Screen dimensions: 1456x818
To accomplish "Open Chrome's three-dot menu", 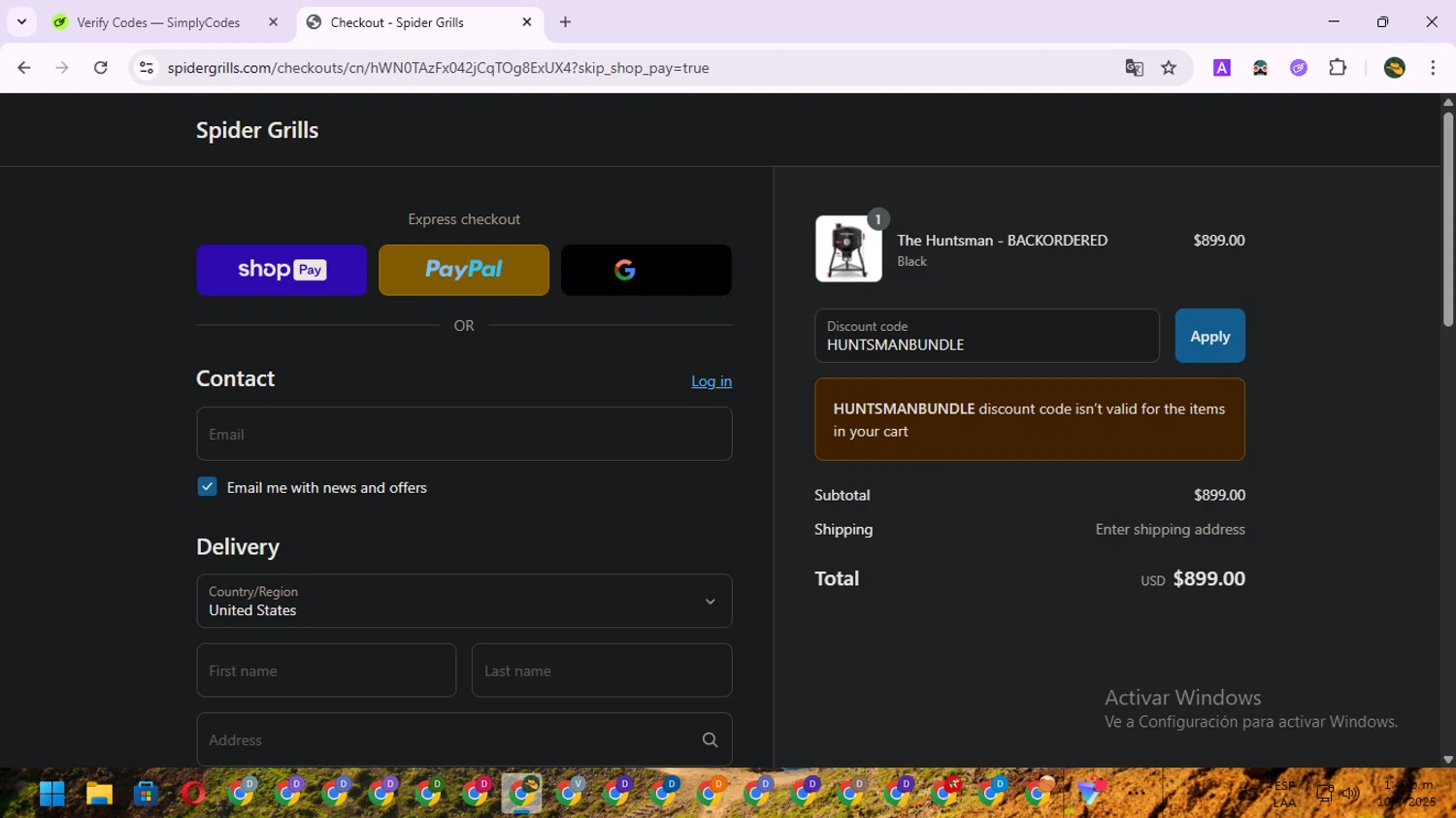I will pyautogui.click(x=1433, y=68).
